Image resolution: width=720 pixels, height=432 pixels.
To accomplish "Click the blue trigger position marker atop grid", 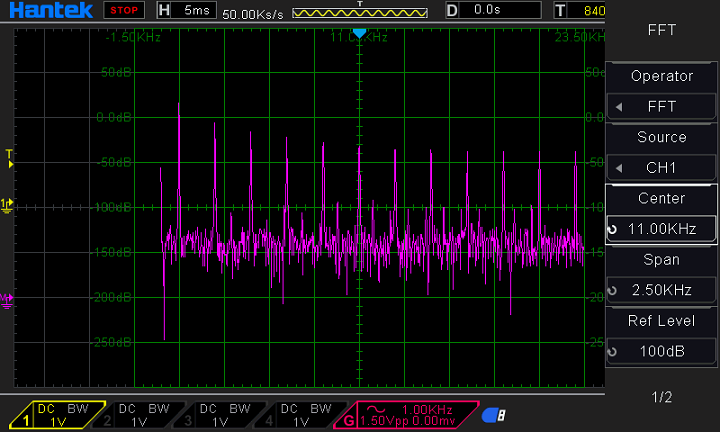I will pos(359,34).
